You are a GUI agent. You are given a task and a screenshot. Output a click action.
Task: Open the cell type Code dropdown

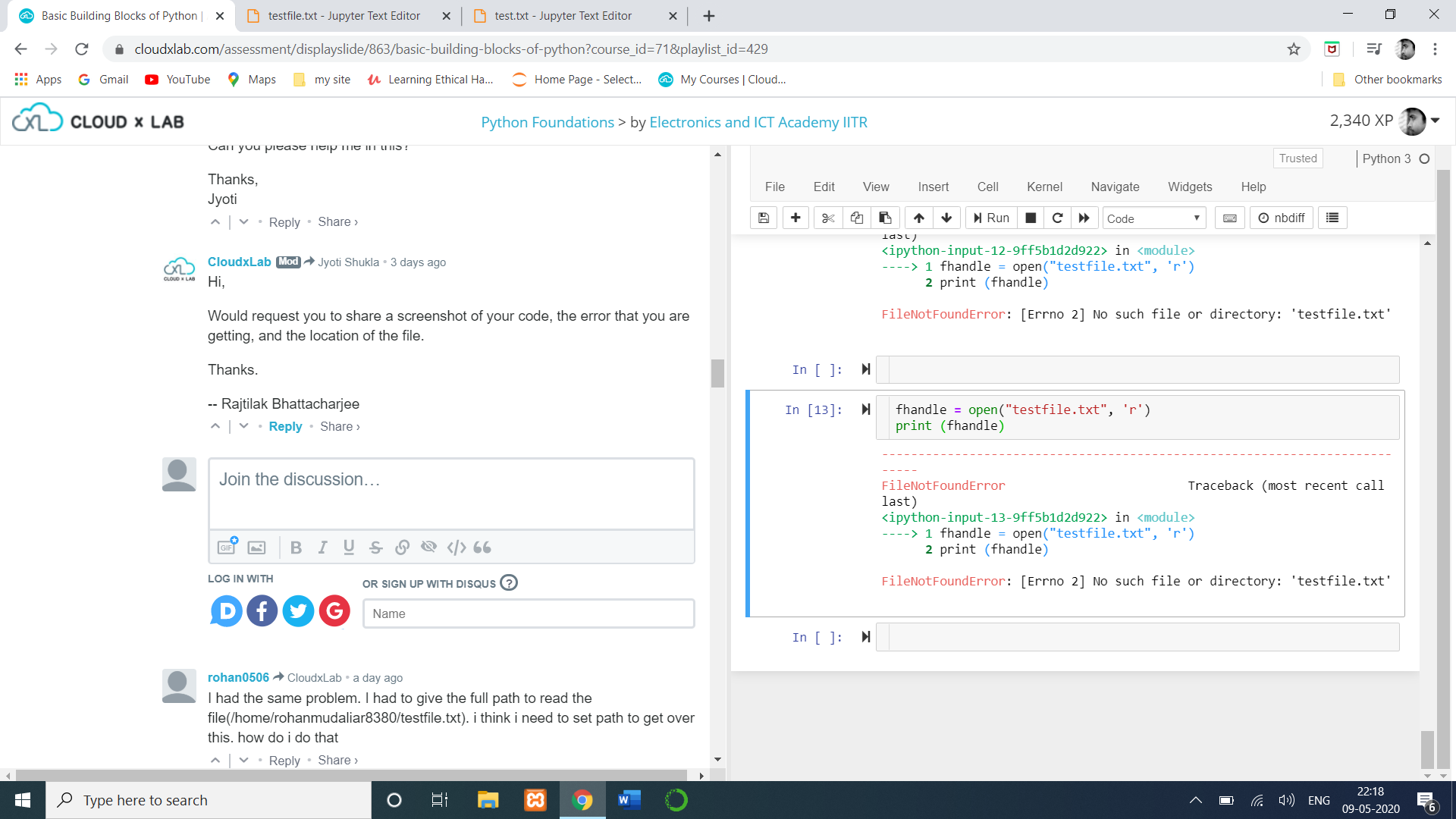tap(1153, 218)
